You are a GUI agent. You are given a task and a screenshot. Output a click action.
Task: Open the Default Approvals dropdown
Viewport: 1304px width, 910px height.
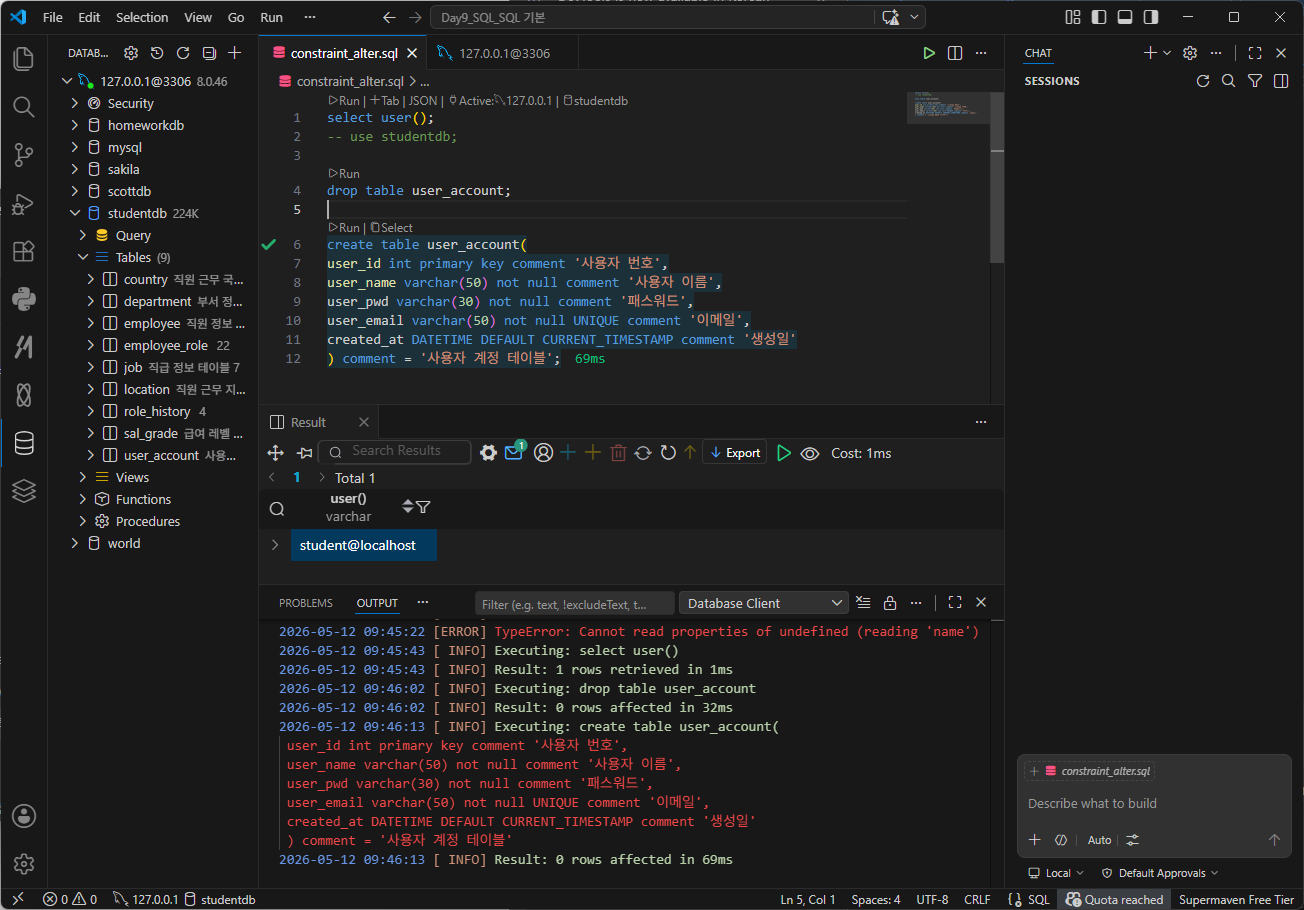pyautogui.click(x=1160, y=873)
